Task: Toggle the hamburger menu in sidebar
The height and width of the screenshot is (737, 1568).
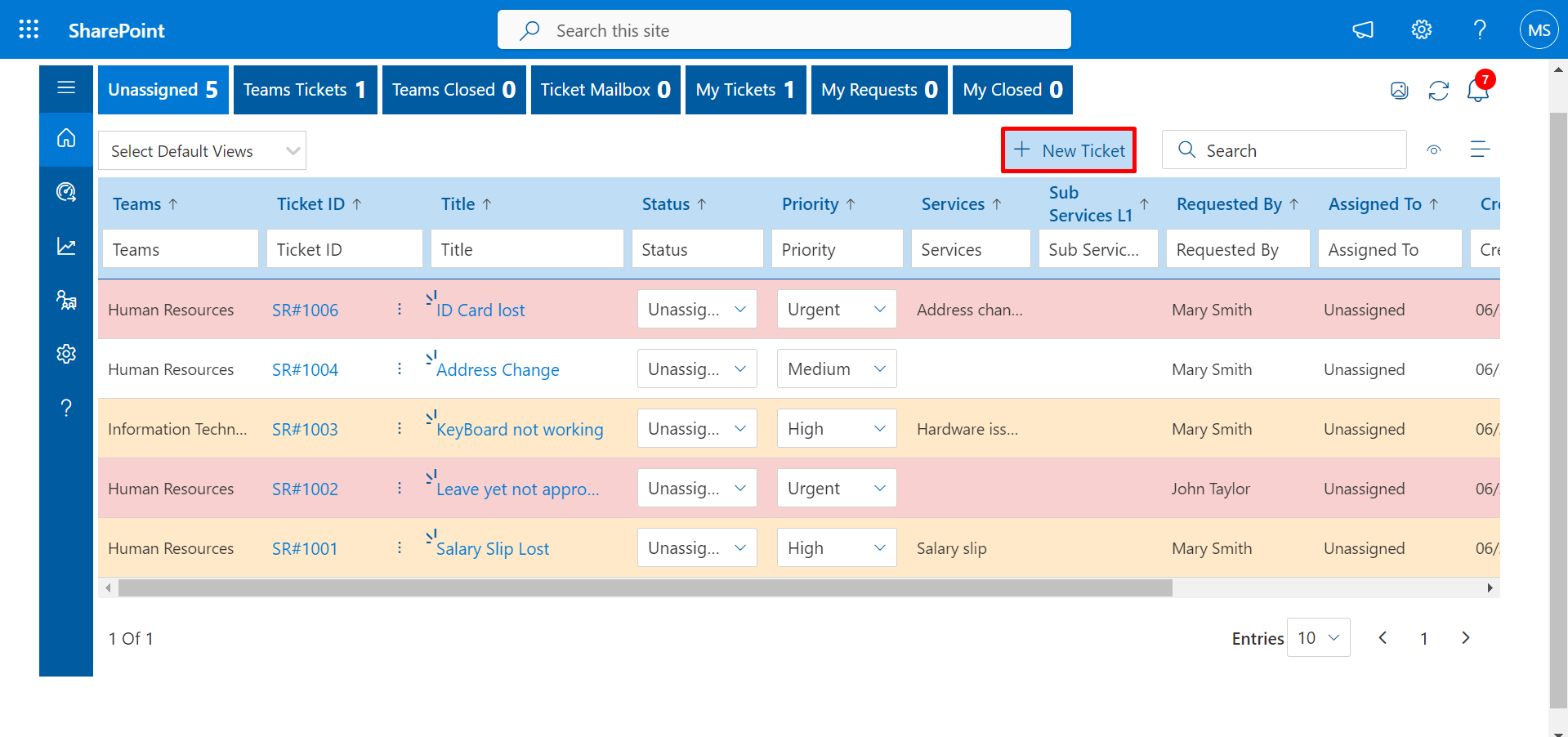Action: tap(66, 87)
